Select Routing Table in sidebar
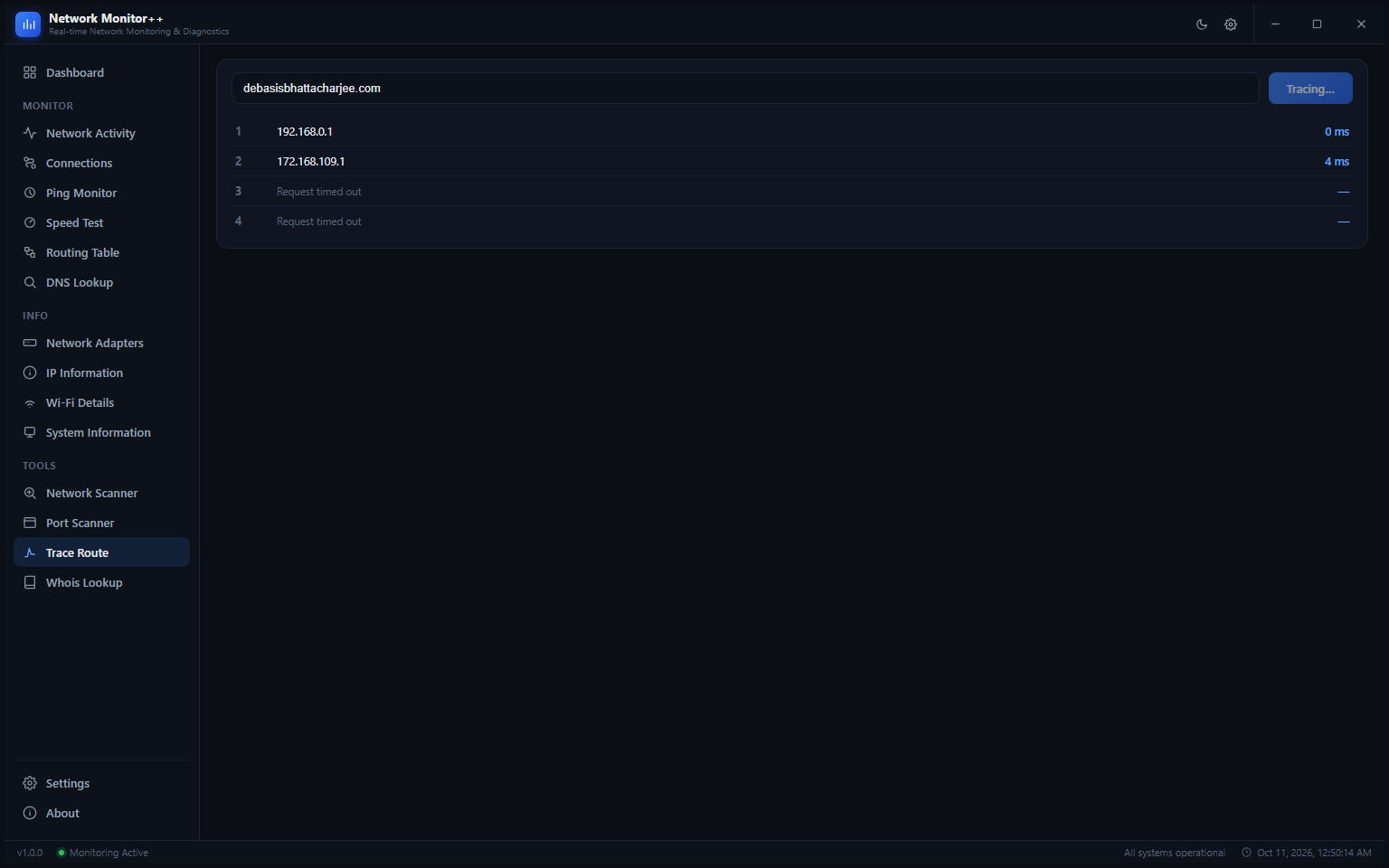 click(x=101, y=252)
